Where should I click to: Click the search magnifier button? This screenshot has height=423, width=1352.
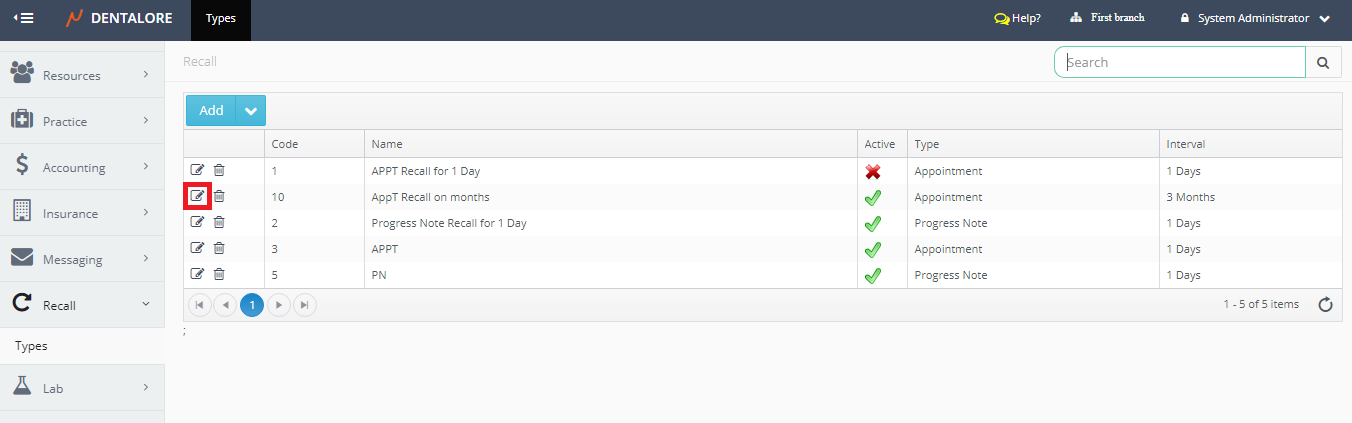(1323, 62)
